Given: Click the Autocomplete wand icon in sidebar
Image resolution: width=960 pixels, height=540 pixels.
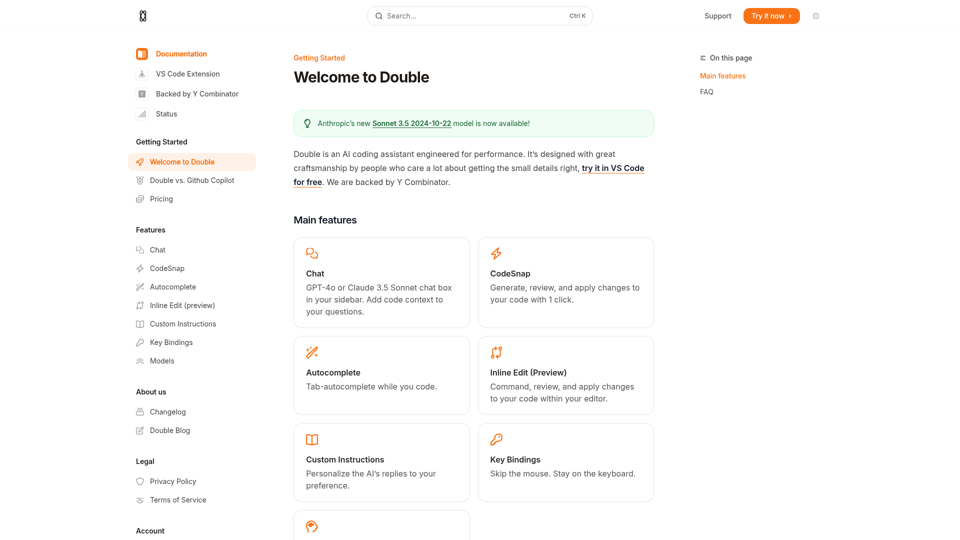Looking at the screenshot, I should coord(140,287).
